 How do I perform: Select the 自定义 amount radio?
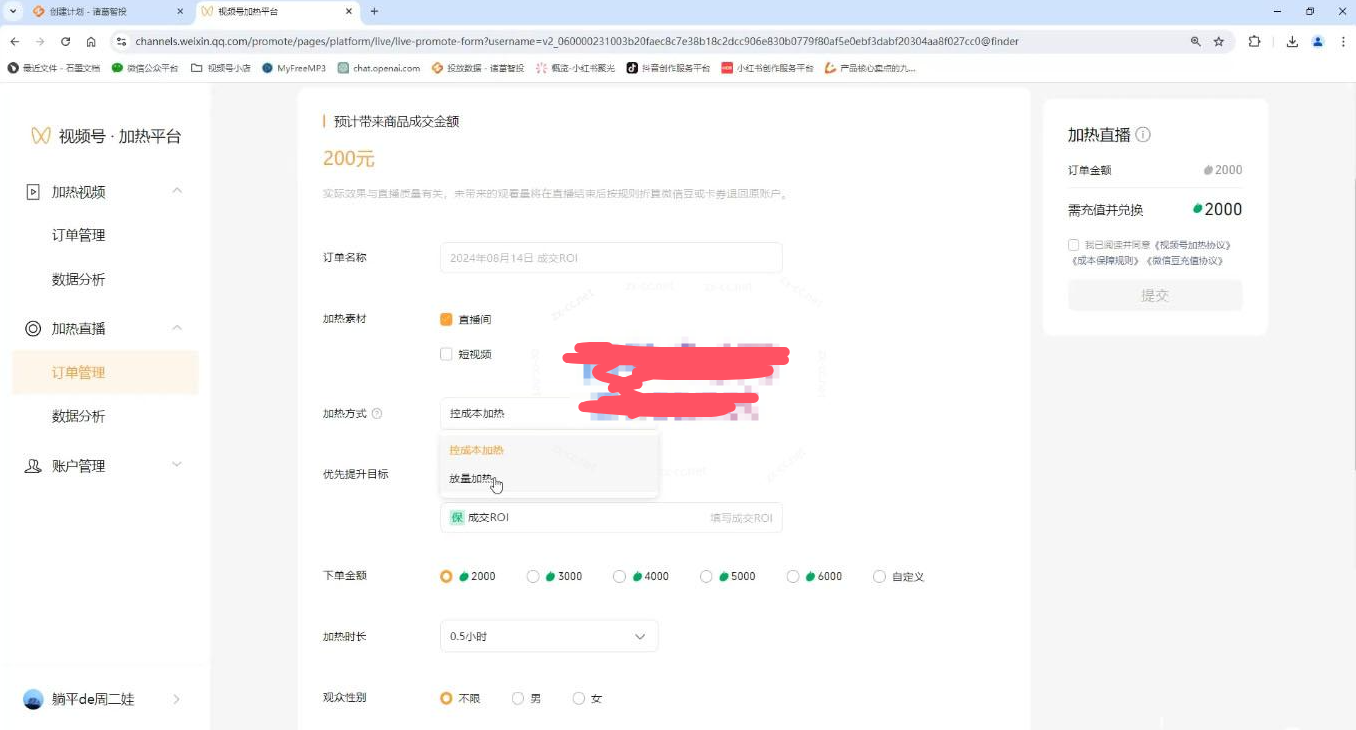coord(880,576)
